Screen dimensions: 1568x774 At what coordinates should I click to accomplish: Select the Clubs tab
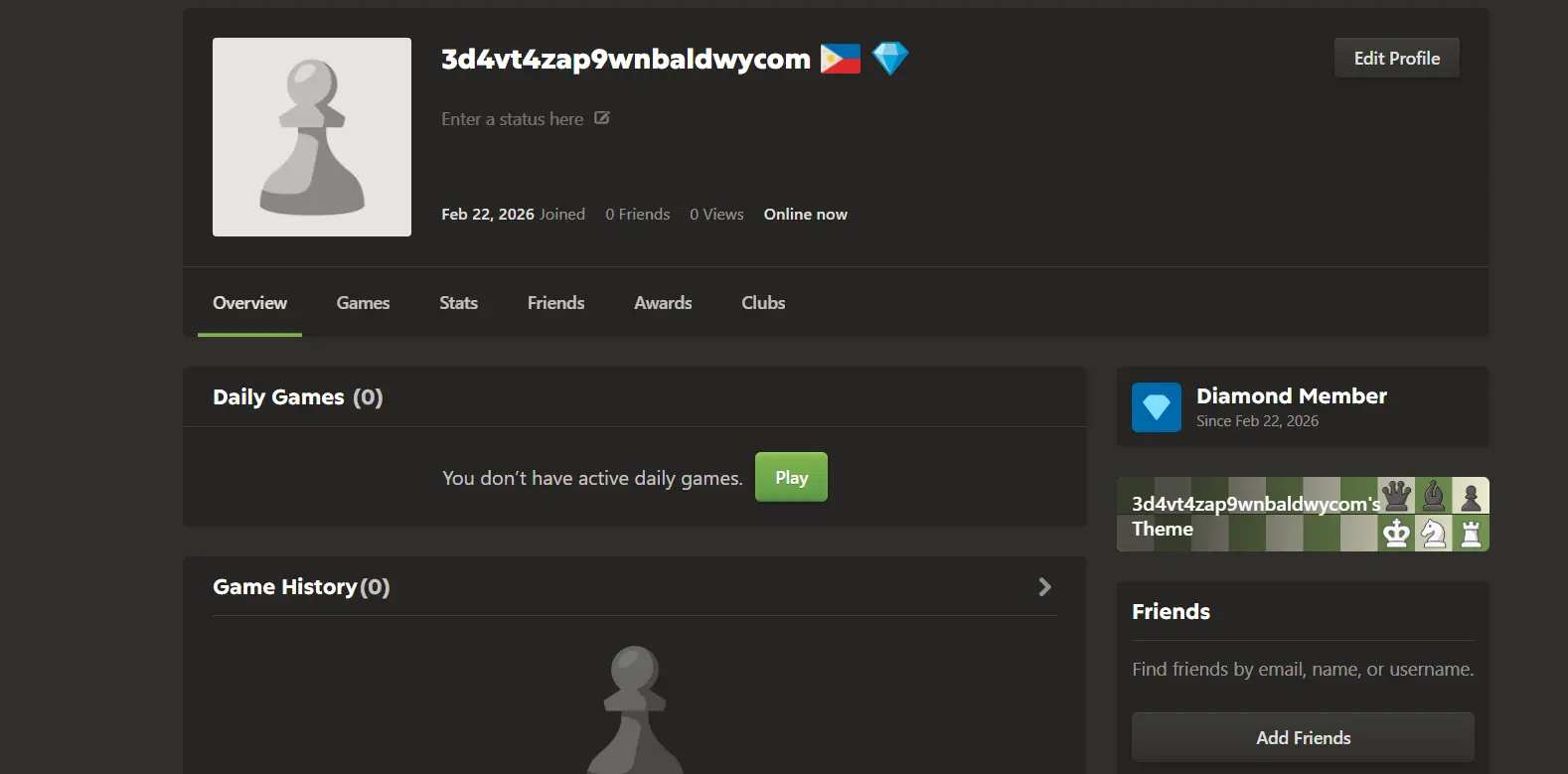[x=763, y=303]
